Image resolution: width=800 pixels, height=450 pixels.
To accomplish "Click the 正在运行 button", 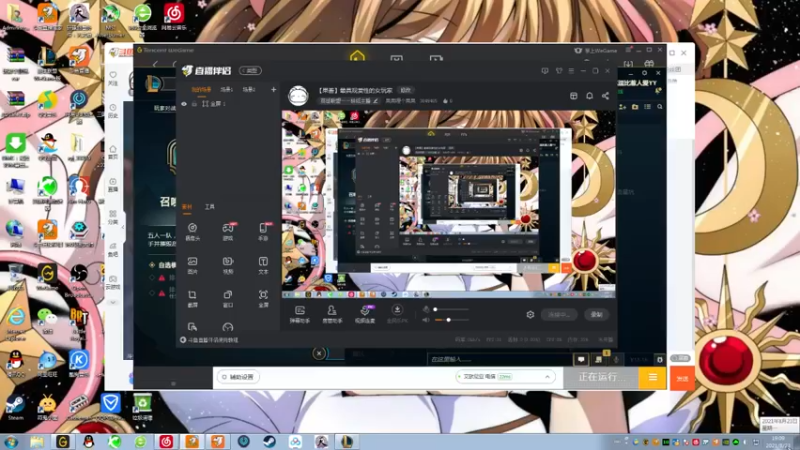I will tap(601, 378).
